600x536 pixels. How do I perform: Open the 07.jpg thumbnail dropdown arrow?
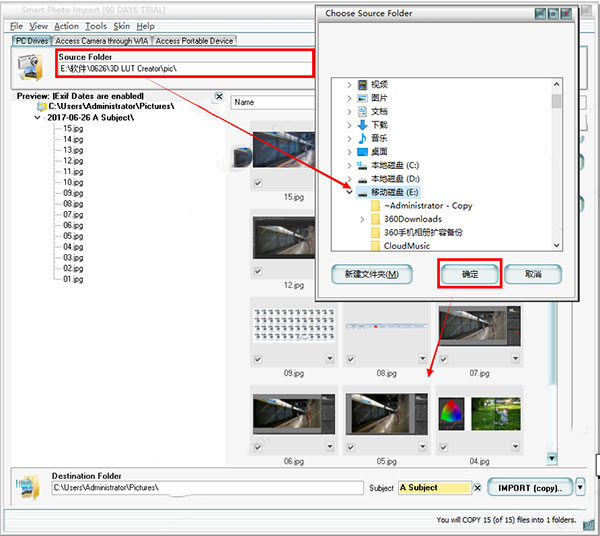tap(515, 358)
